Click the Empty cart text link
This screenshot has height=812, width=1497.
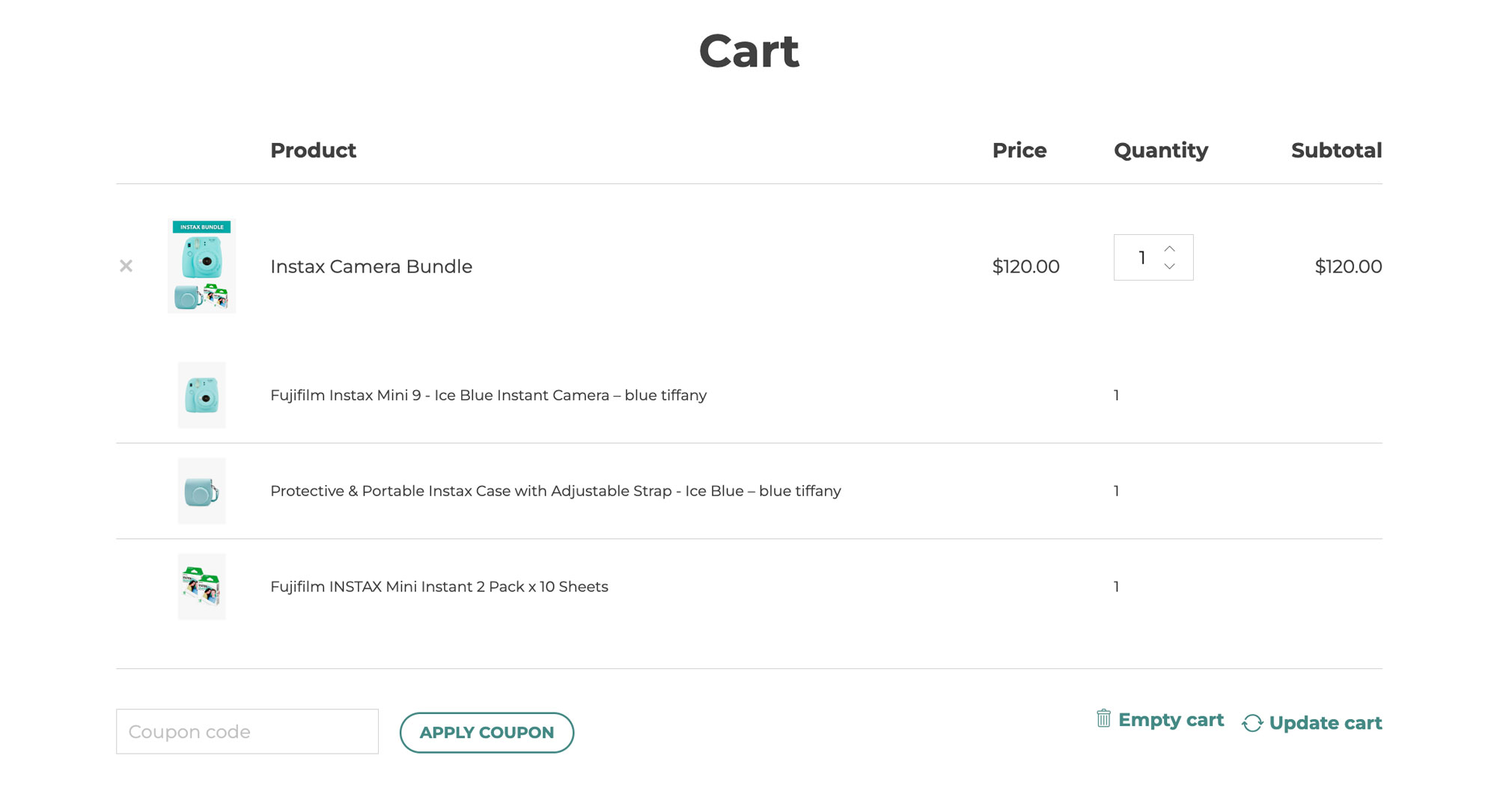tap(1171, 720)
